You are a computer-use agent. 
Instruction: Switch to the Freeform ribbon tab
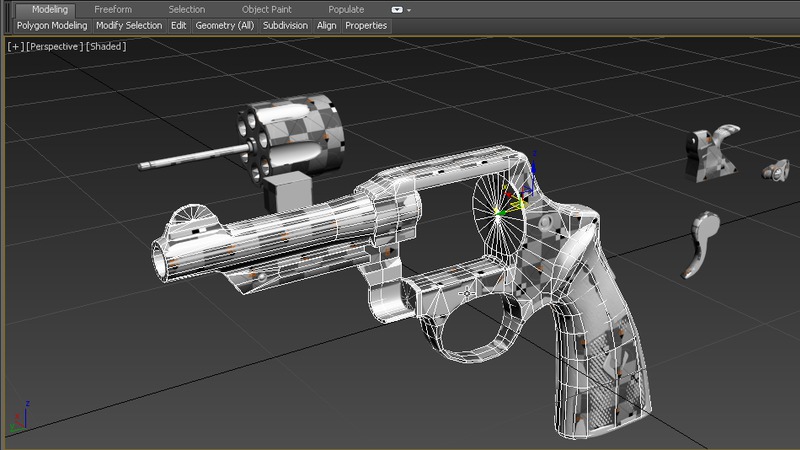[112, 9]
